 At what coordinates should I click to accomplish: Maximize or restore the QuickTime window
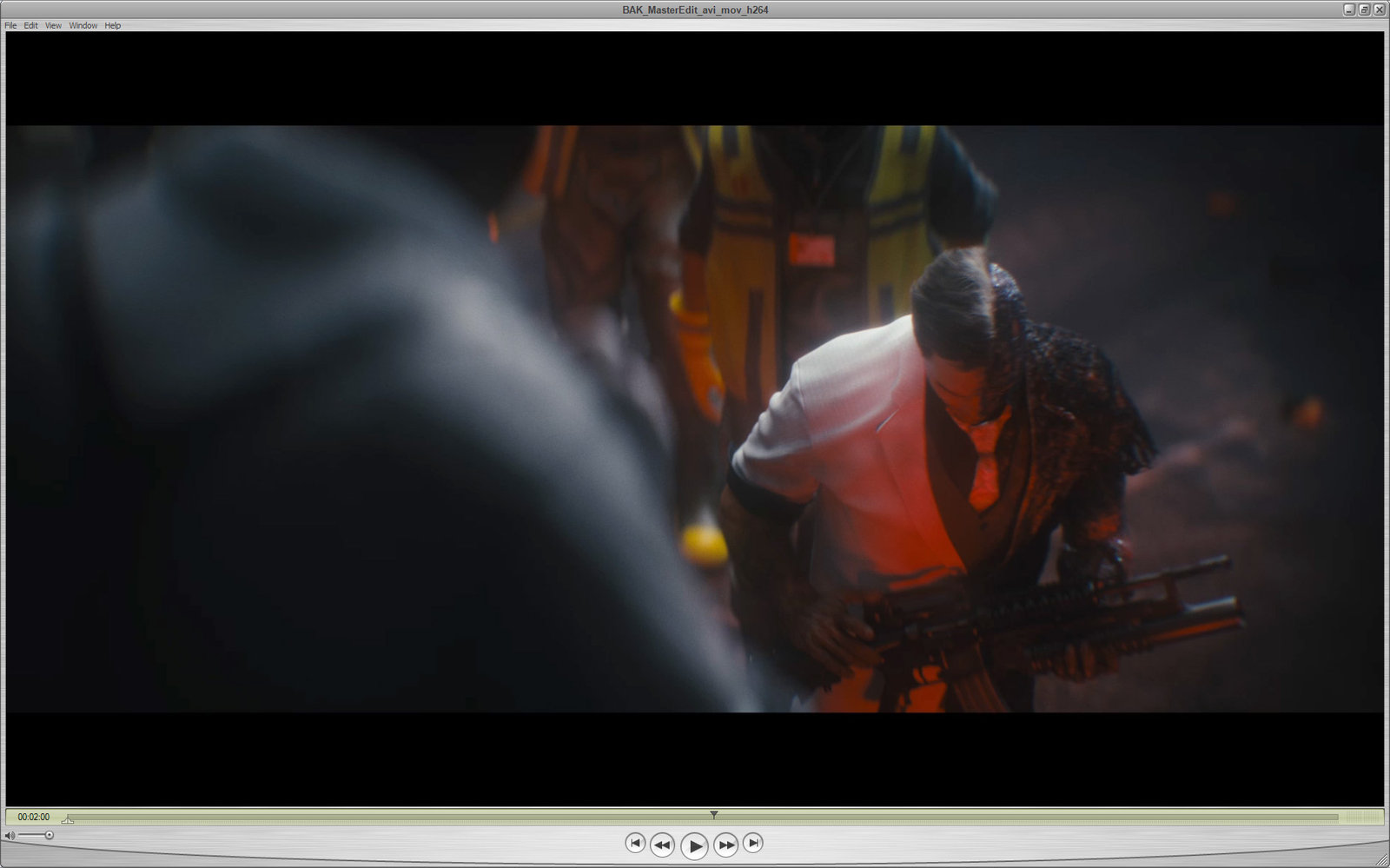[1364, 10]
